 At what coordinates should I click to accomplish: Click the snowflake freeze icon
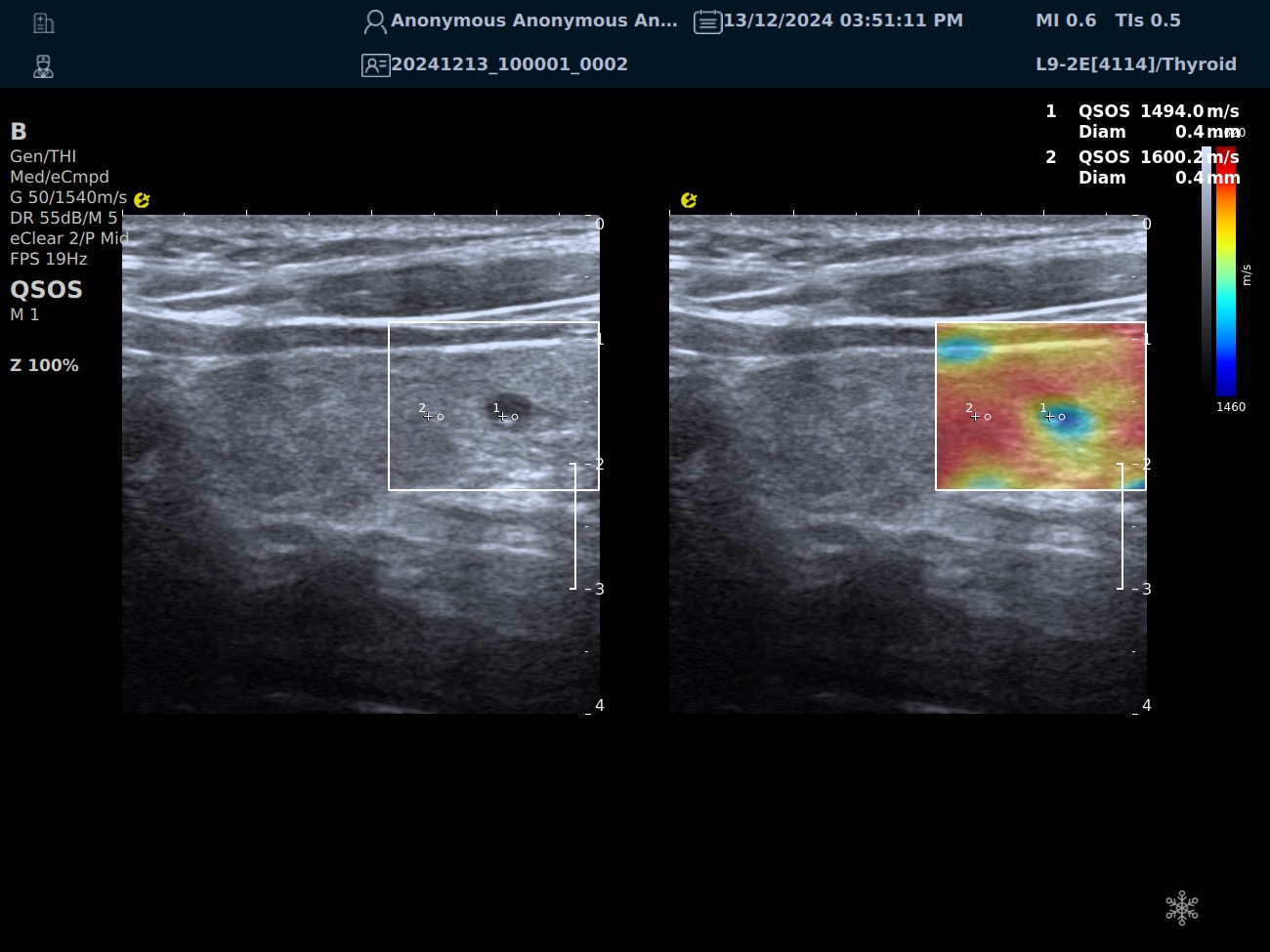pyautogui.click(x=1181, y=907)
